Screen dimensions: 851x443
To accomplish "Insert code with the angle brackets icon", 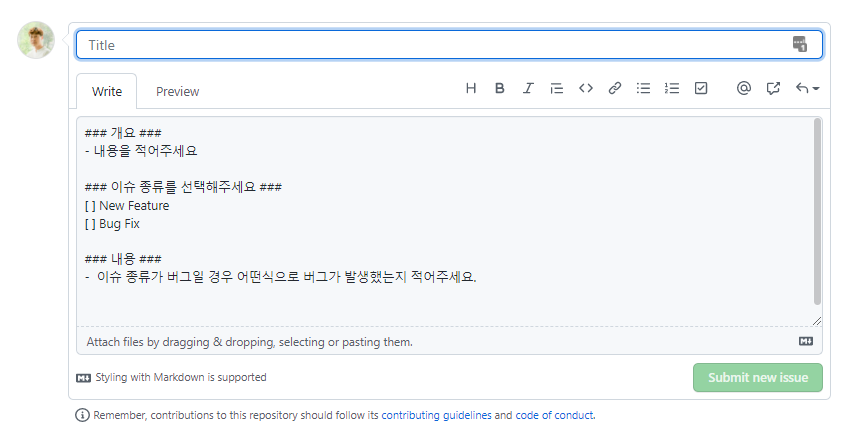I will tap(586, 88).
